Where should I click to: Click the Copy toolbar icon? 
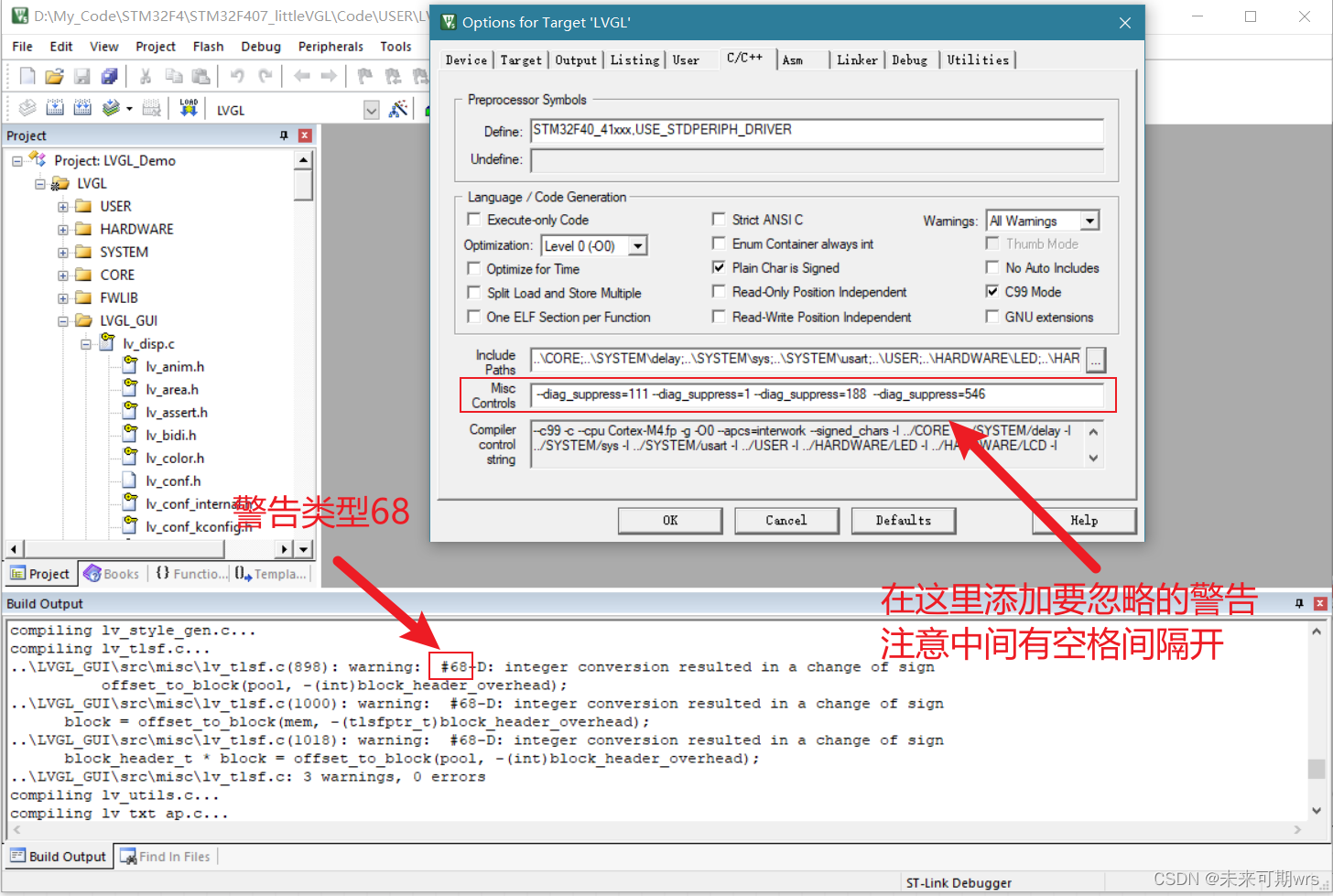click(173, 76)
